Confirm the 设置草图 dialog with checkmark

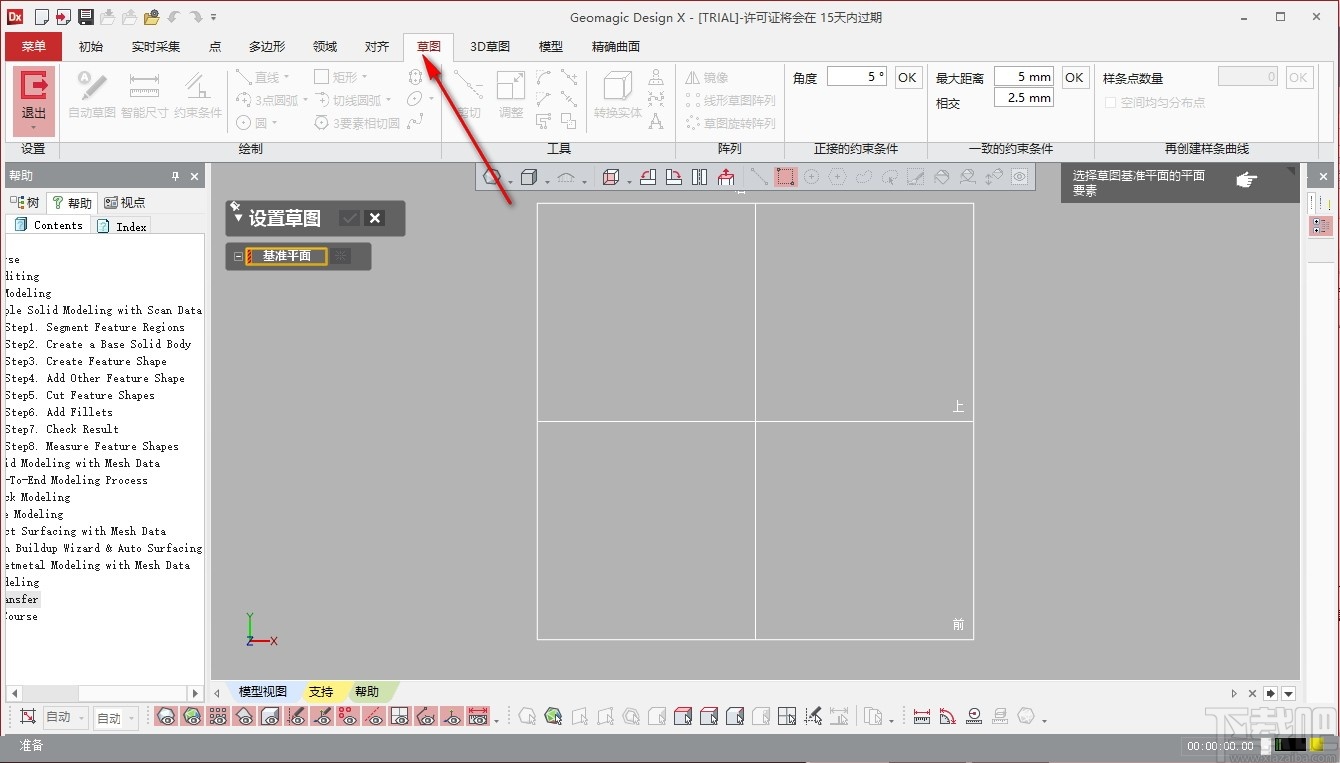348,218
